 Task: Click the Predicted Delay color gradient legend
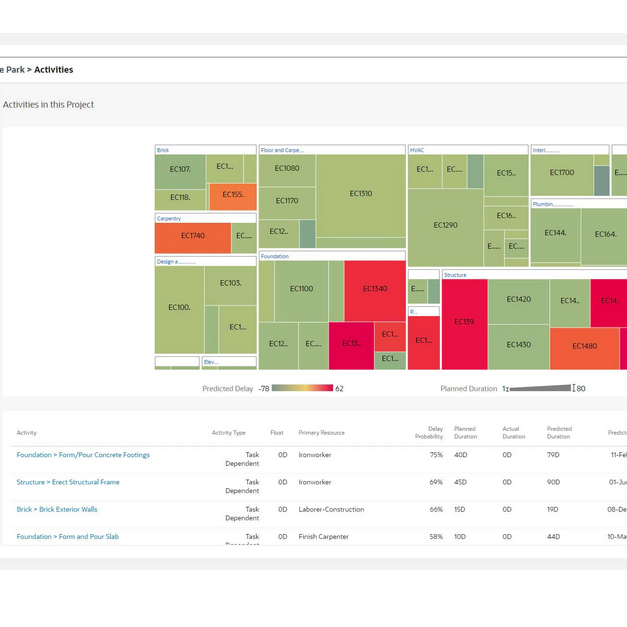pyautogui.click(x=302, y=388)
